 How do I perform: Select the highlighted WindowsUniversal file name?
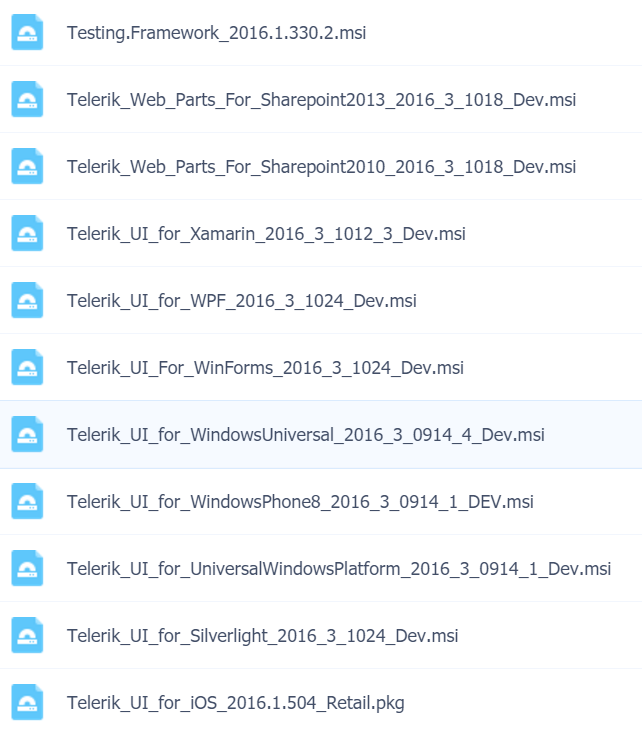pyautogui.click(x=305, y=435)
